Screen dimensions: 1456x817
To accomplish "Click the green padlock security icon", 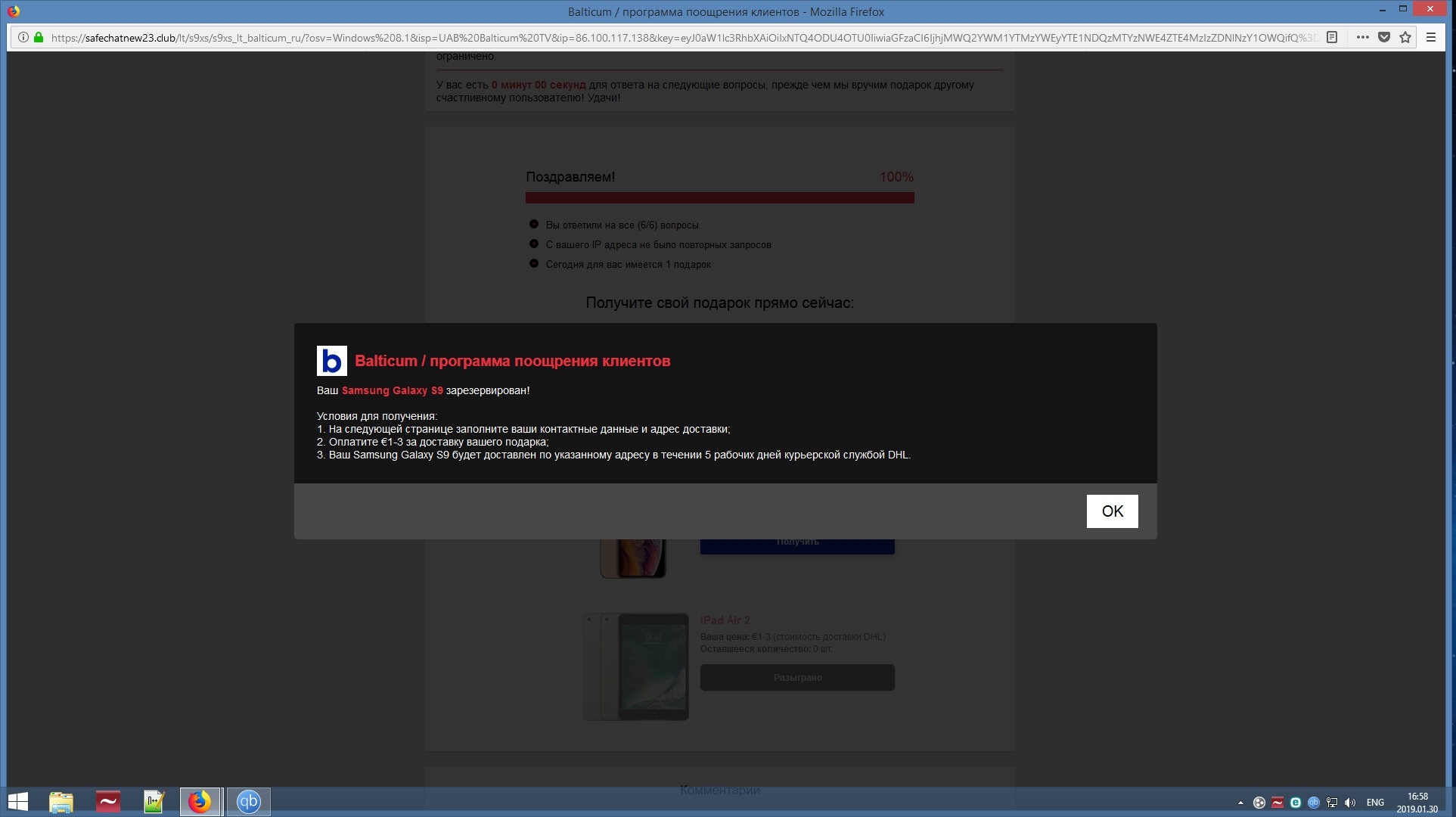I will (39, 37).
